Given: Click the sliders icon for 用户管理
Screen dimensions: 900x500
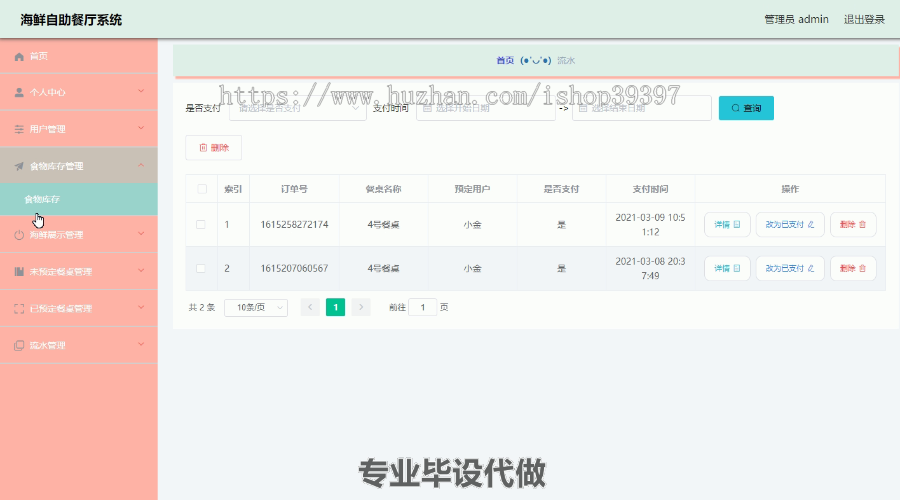Looking at the screenshot, I should point(19,129).
